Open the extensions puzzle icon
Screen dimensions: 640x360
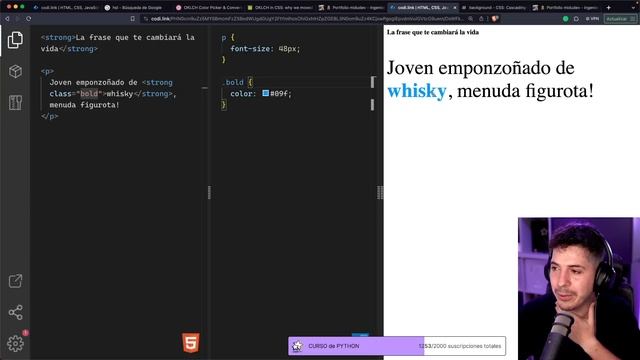tap(576, 19)
